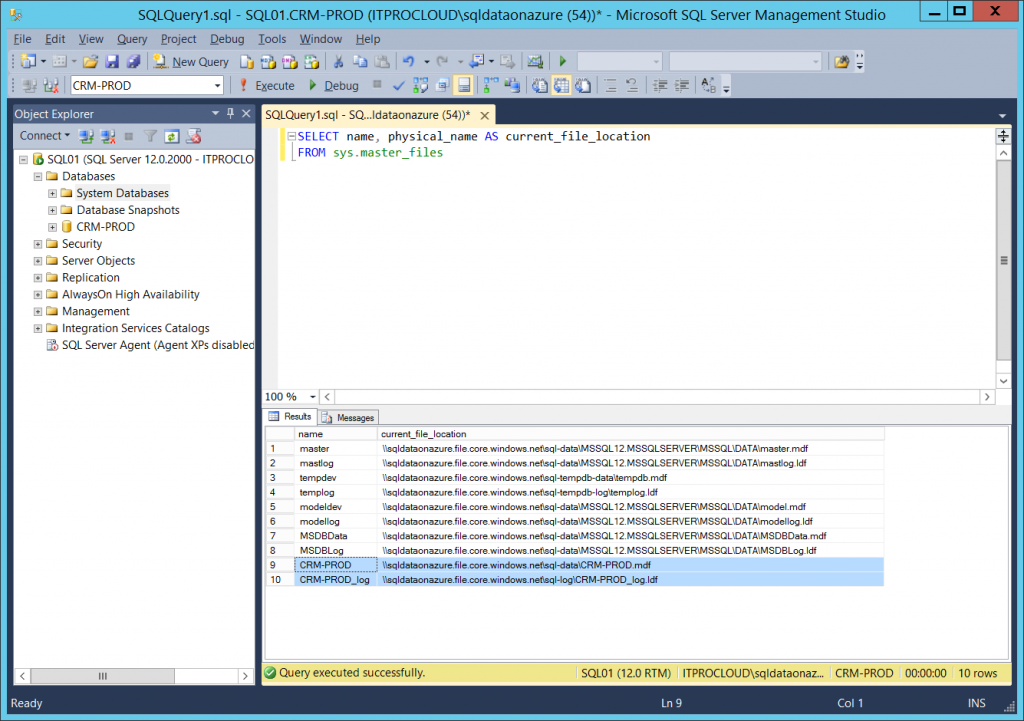The image size is (1024, 721).
Task: Click the green Start arrow in the top toolbar
Action: [x=562, y=61]
